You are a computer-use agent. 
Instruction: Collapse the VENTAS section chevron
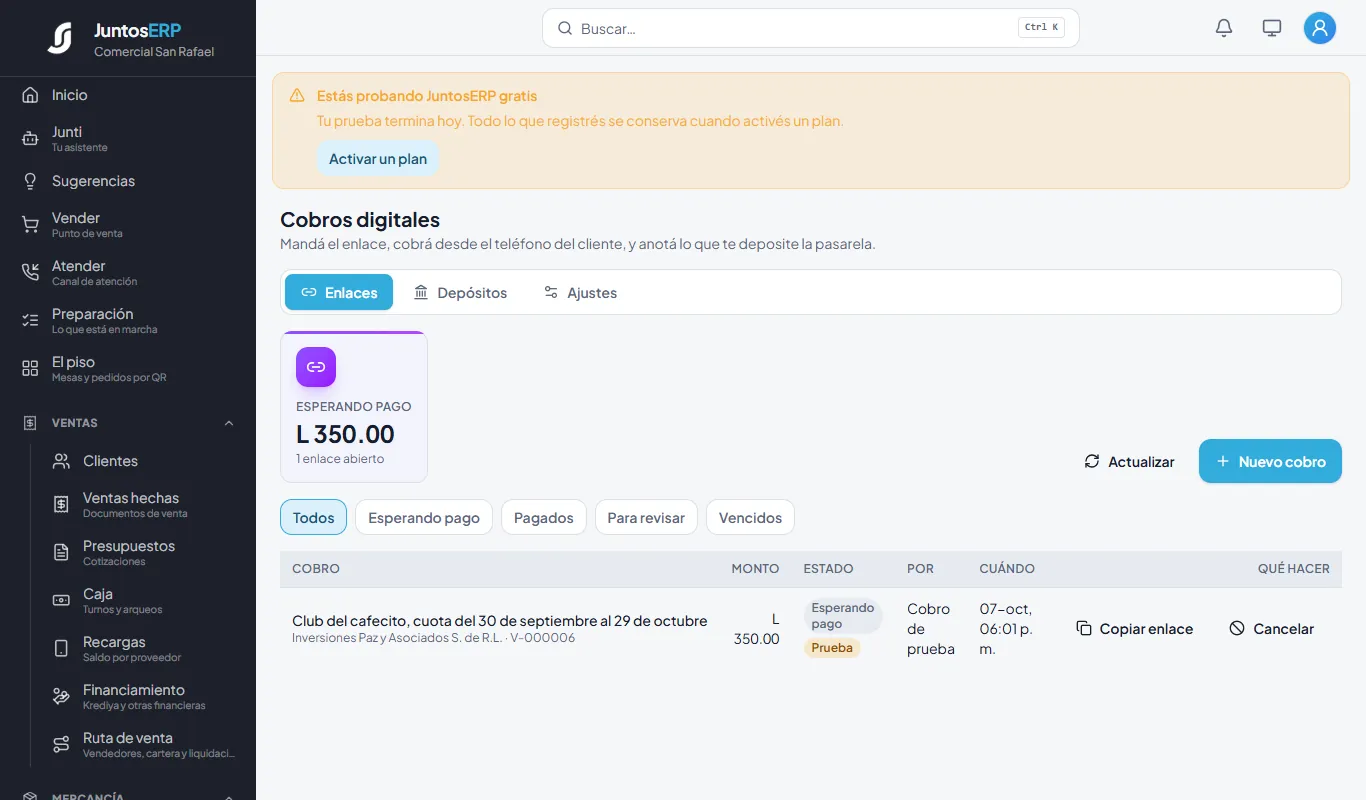point(229,423)
